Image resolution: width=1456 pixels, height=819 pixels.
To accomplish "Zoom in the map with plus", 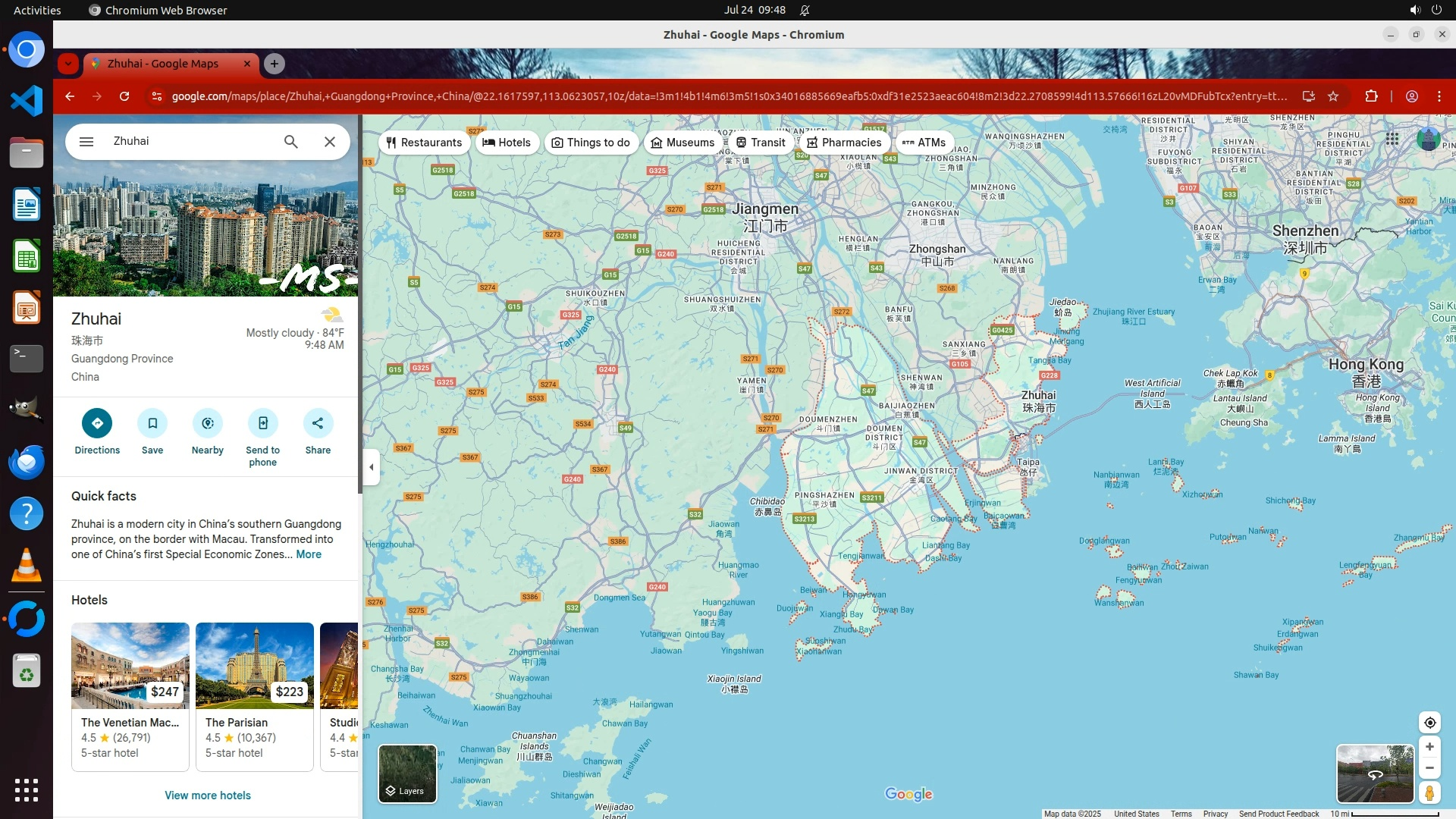I will pos(1429,747).
